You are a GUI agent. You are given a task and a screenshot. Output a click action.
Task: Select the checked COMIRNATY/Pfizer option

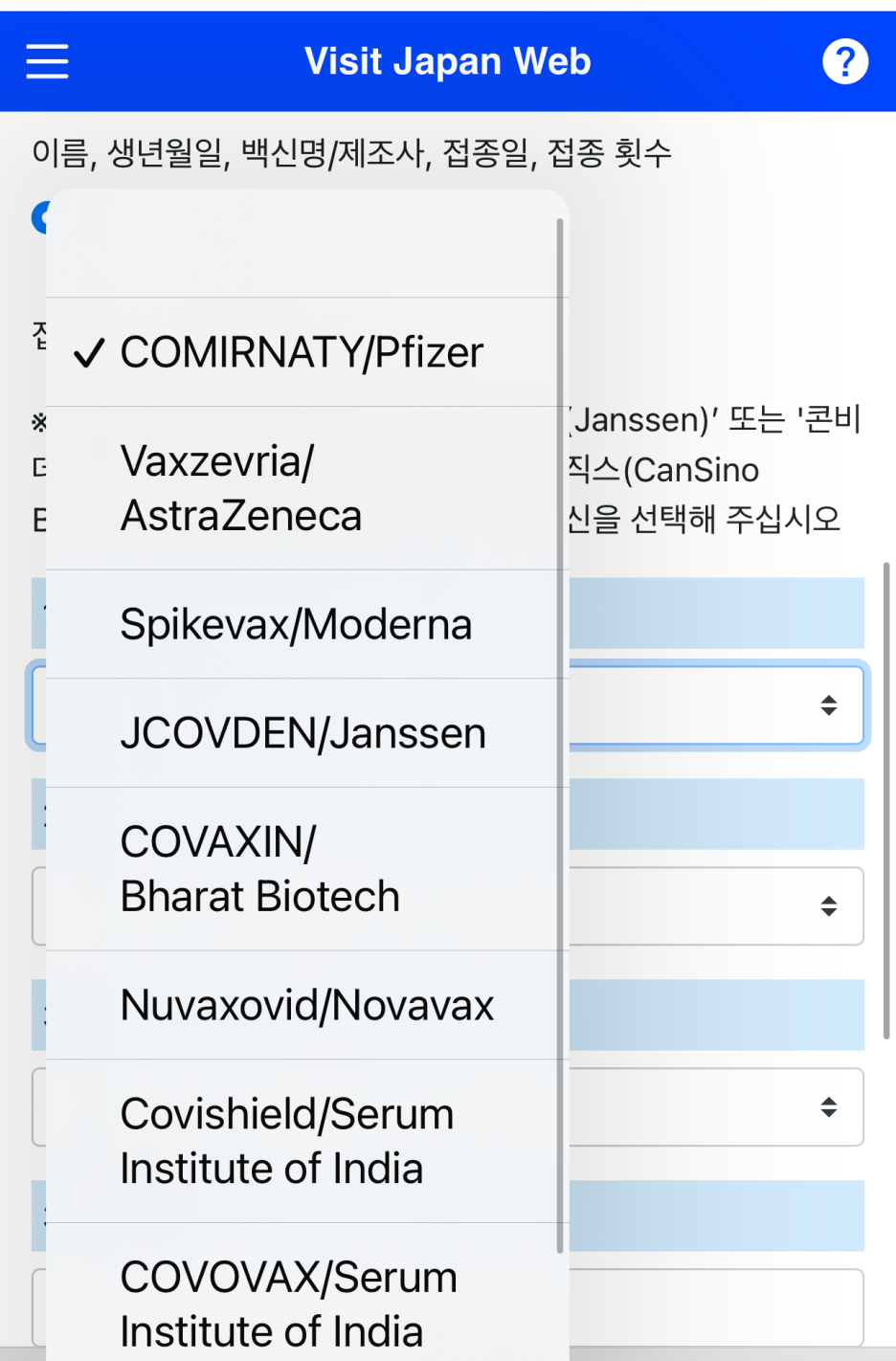307,352
